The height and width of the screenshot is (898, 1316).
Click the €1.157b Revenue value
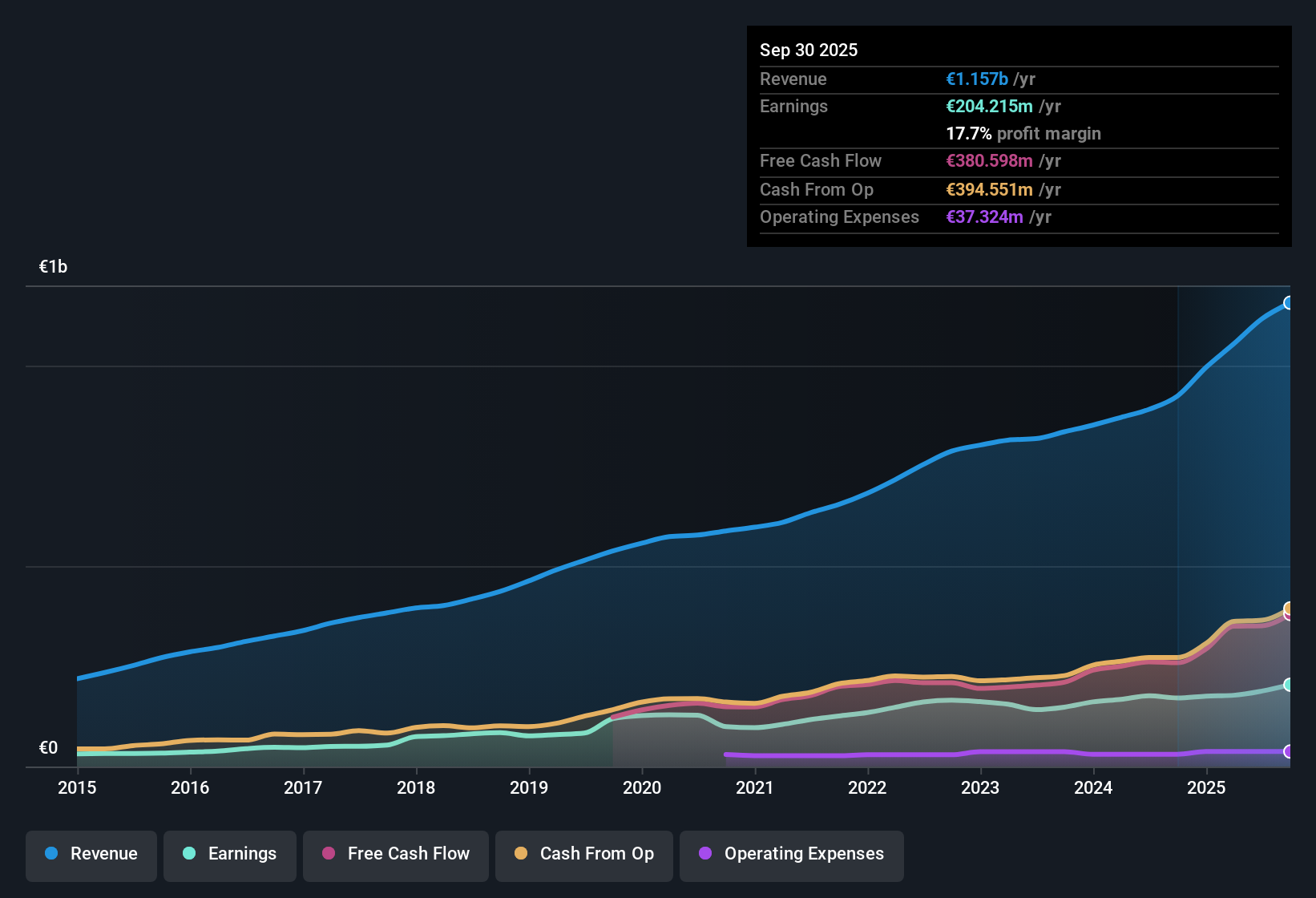(977, 79)
